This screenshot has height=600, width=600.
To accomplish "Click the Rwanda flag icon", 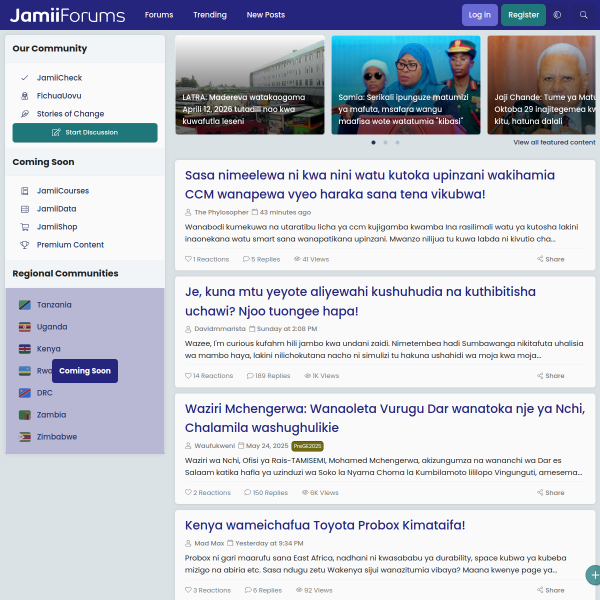I will (x=24, y=371).
